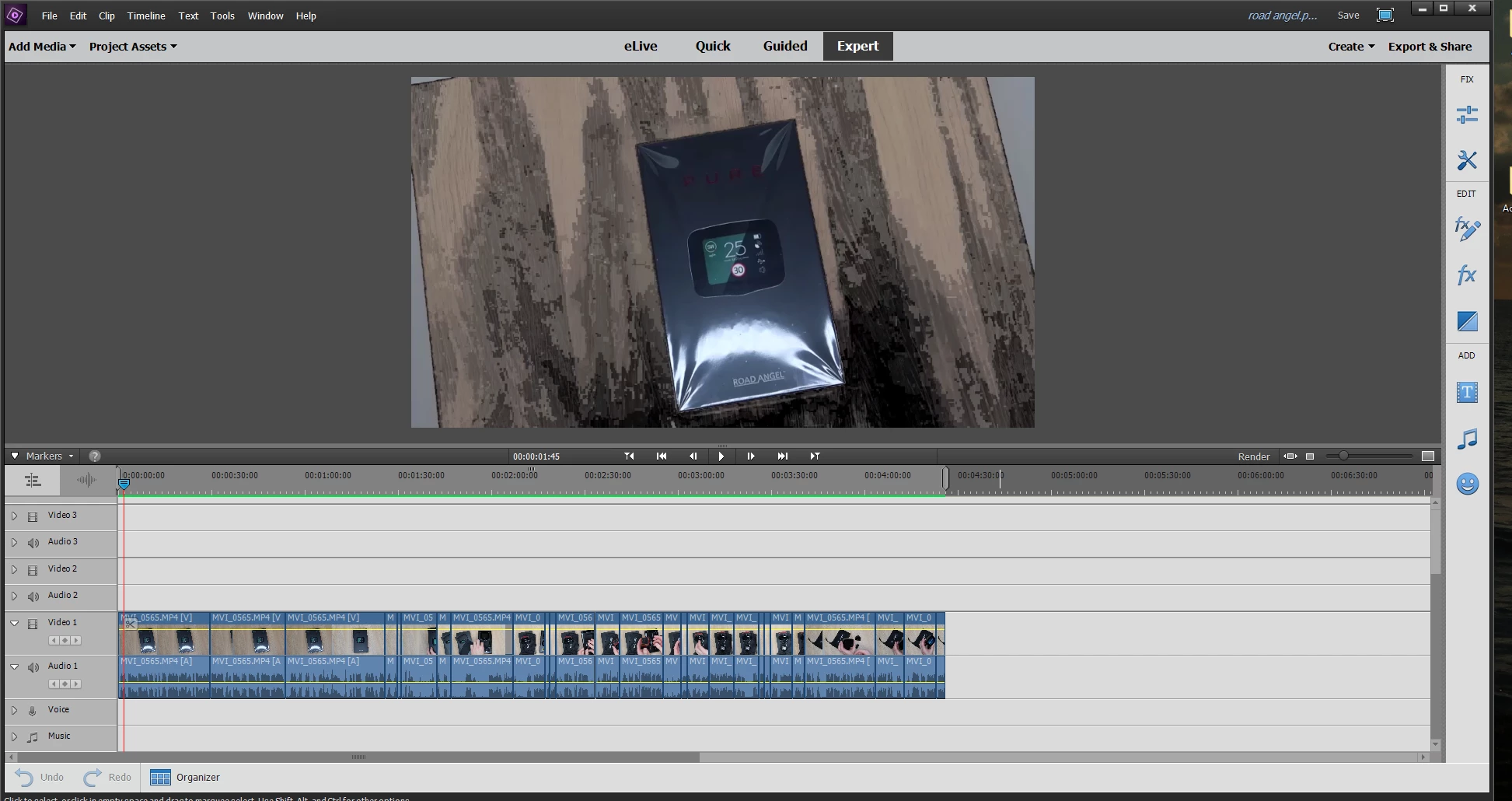Image resolution: width=1512 pixels, height=801 pixels.
Task: Toggle Video 1 track output
Action: pyautogui.click(x=33, y=624)
